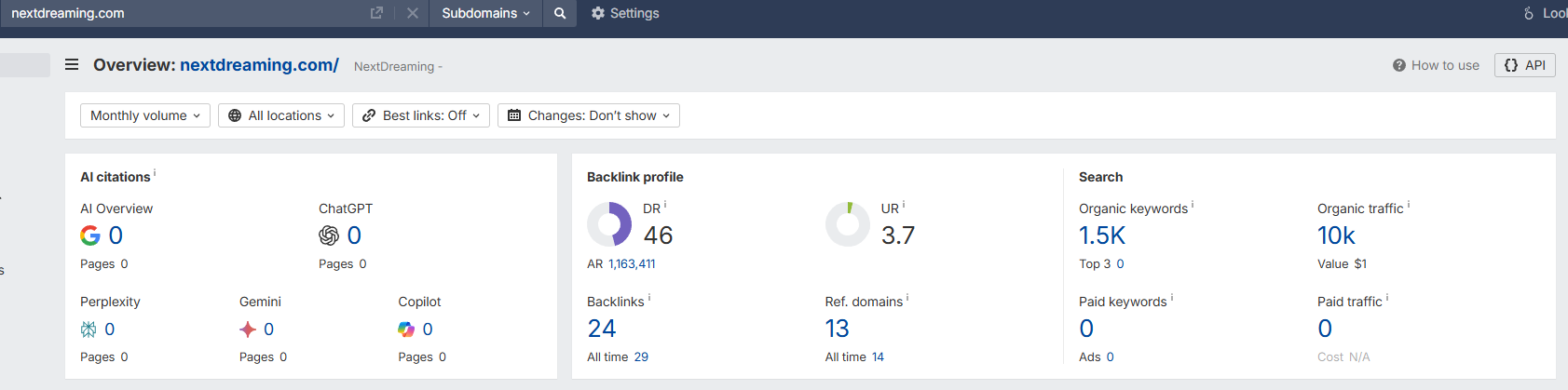Viewport: 1568px width, 390px height.
Task: Toggle the Best links: Off option
Action: coord(421,115)
